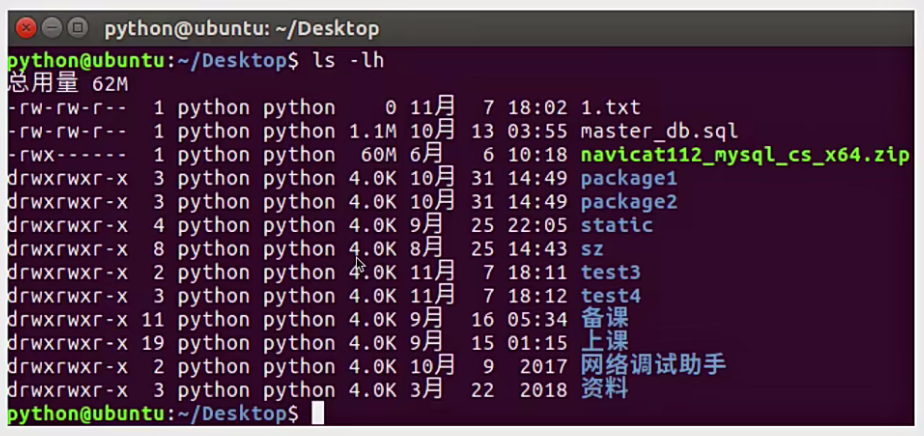Select the 网络调试助手 directory name
The width and height of the screenshot is (924, 436).
(653, 365)
